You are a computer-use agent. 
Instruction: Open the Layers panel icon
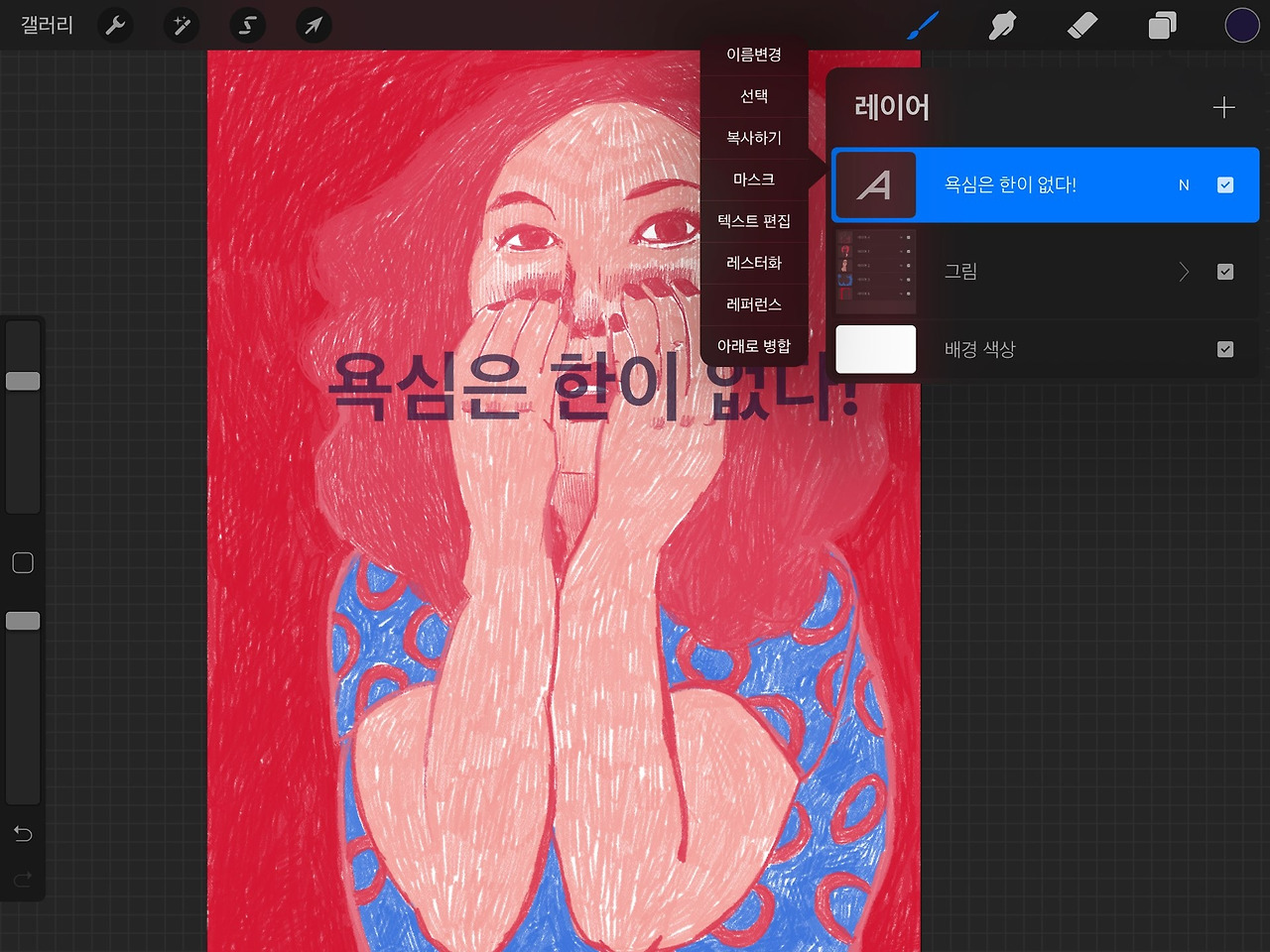coord(1162,25)
